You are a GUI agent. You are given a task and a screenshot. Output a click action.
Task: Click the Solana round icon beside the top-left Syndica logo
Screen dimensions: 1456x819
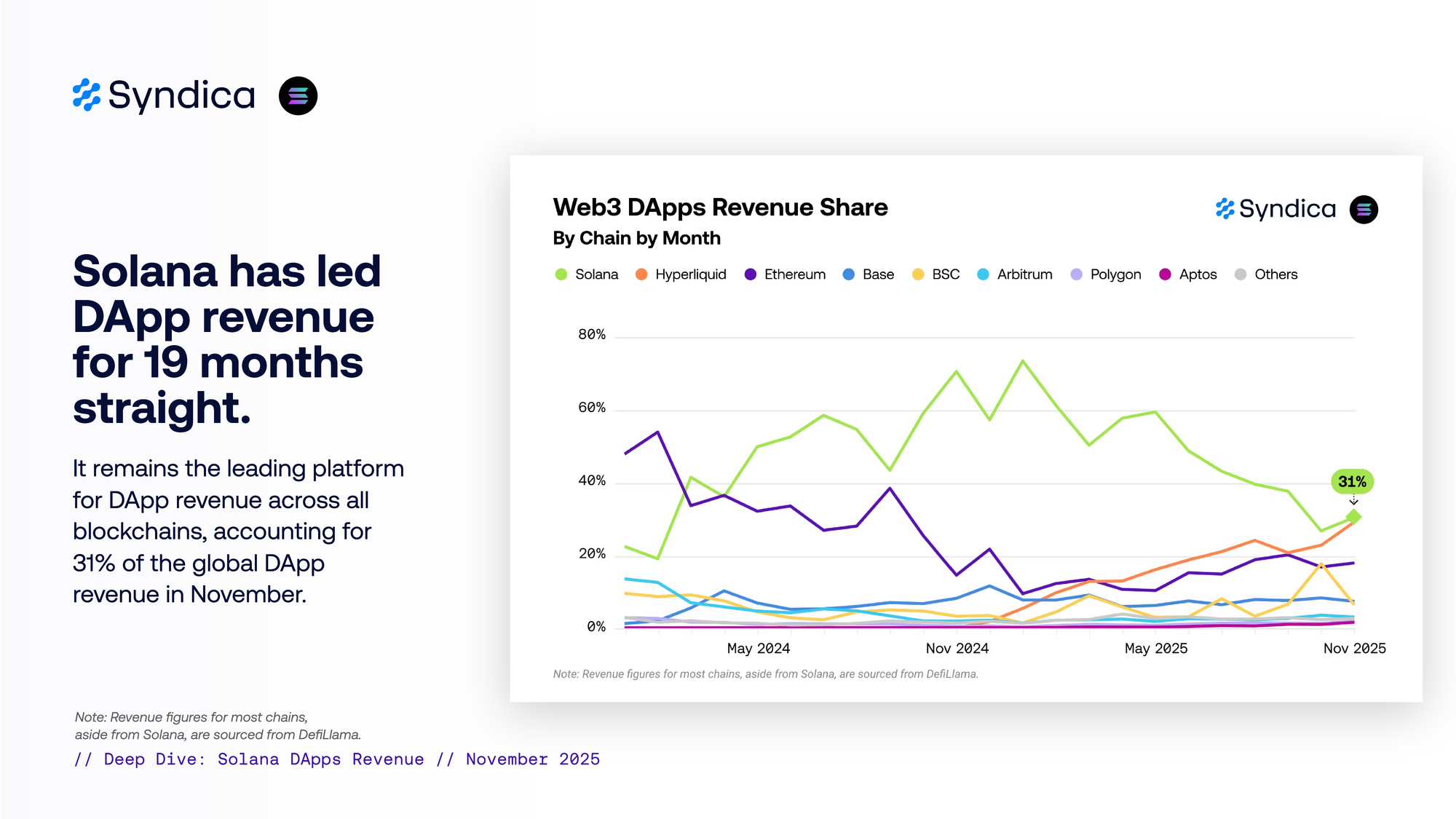[x=298, y=95]
